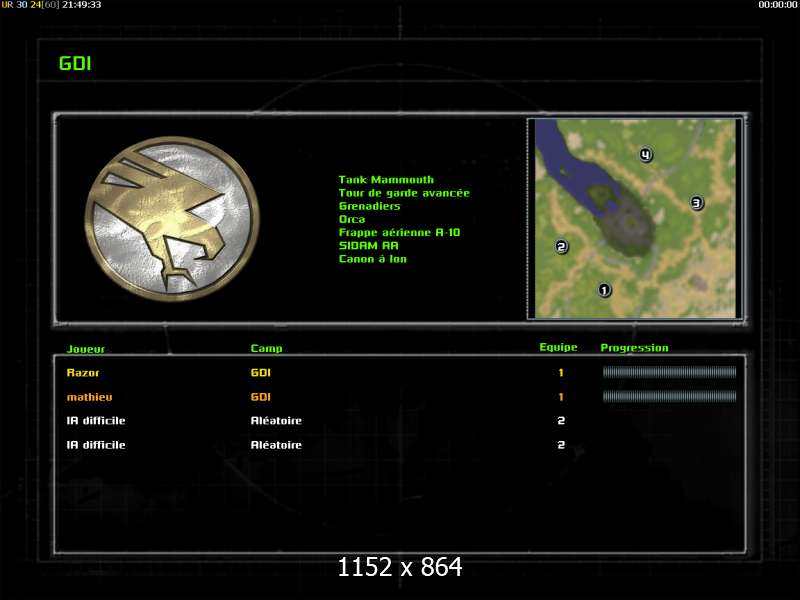Click the Frappe aérienne A-10 entry

(x=399, y=233)
